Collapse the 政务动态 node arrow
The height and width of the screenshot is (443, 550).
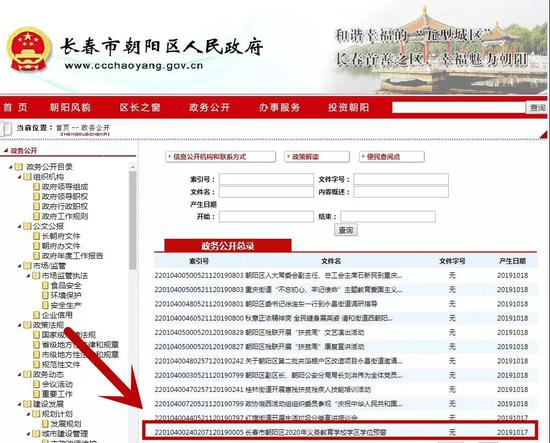[20, 375]
